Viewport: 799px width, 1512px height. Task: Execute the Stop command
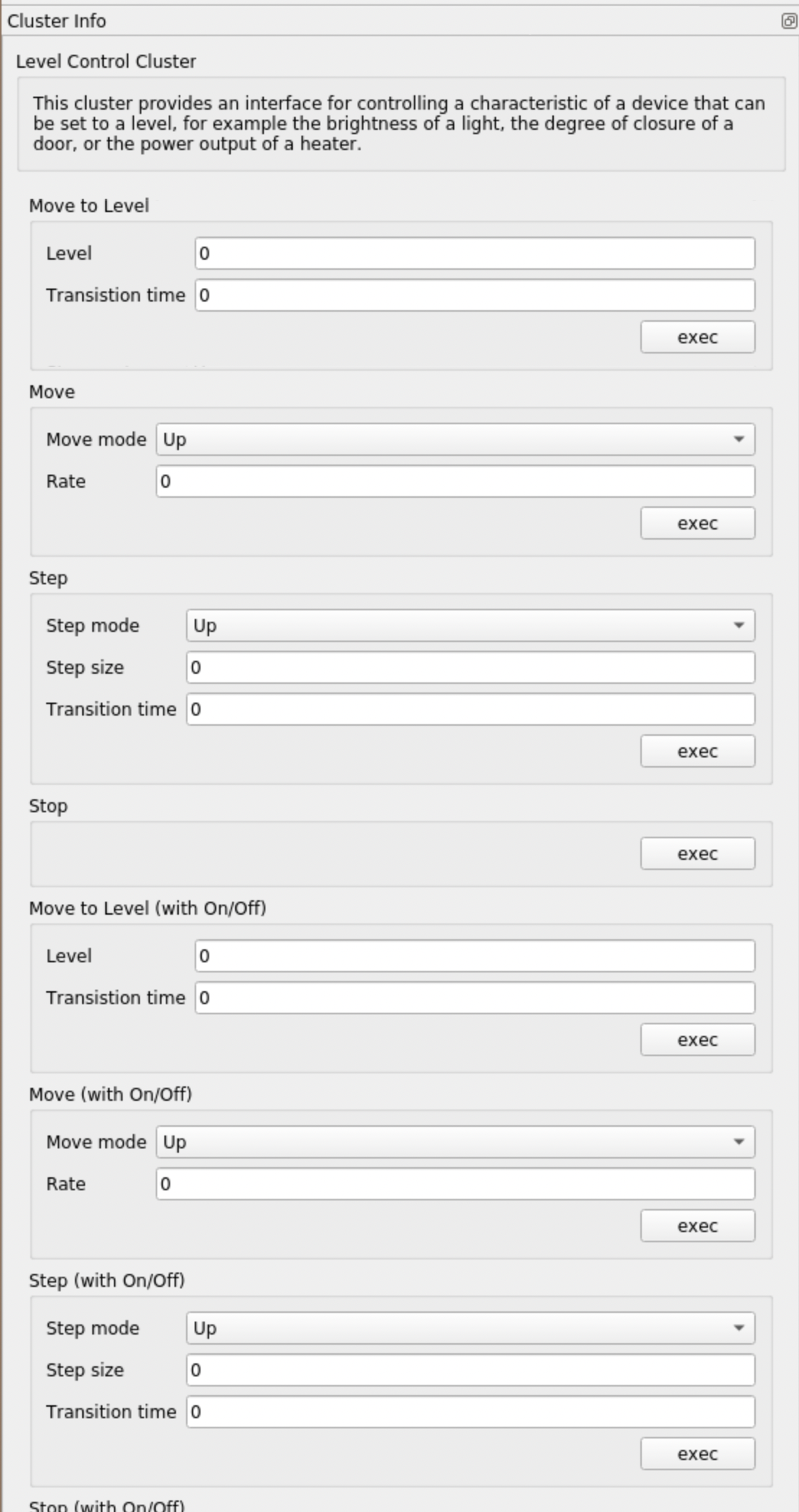pos(697,853)
